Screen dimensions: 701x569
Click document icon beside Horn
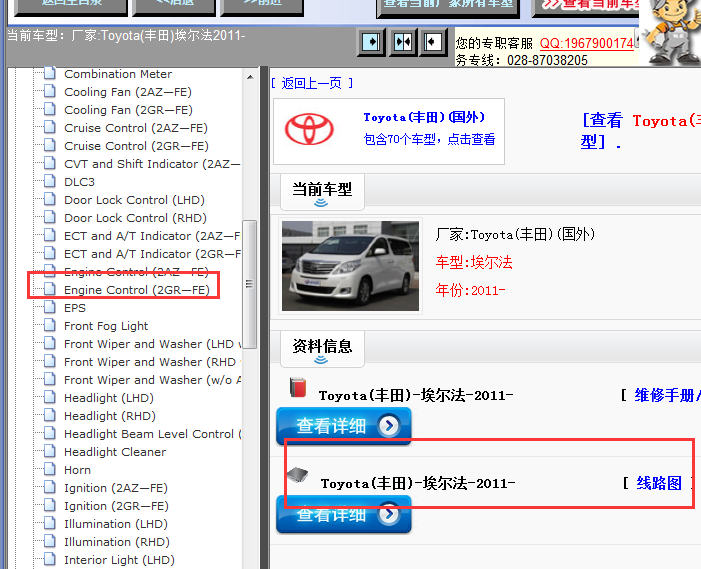point(50,469)
